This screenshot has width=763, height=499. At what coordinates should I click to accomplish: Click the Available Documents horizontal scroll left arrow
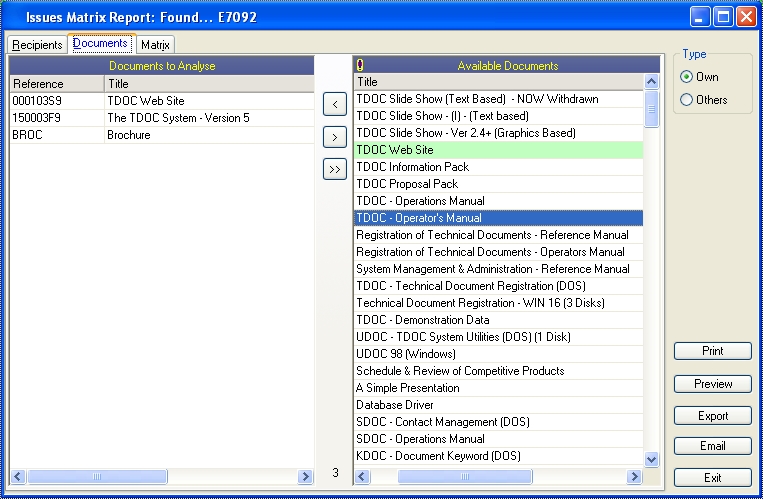pyautogui.click(x=362, y=477)
